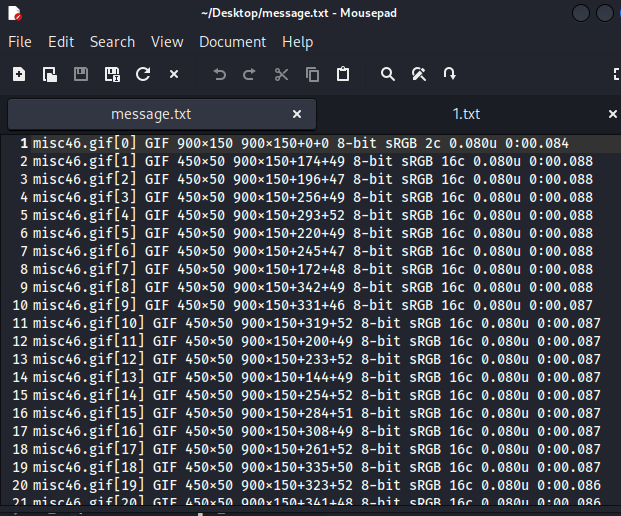Open the Help menu

[297, 42]
